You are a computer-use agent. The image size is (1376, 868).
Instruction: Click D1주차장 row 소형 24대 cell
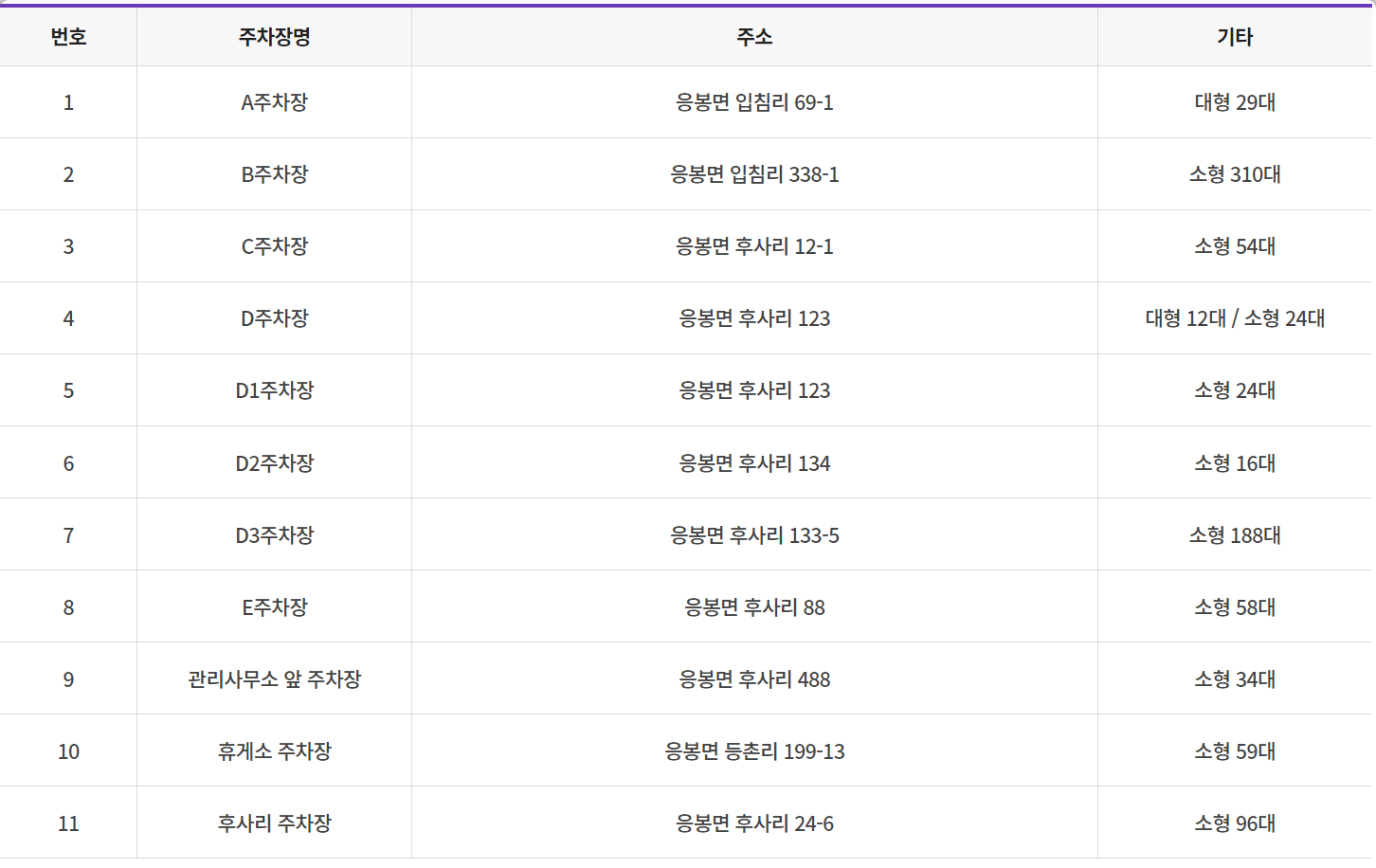tap(1235, 390)
